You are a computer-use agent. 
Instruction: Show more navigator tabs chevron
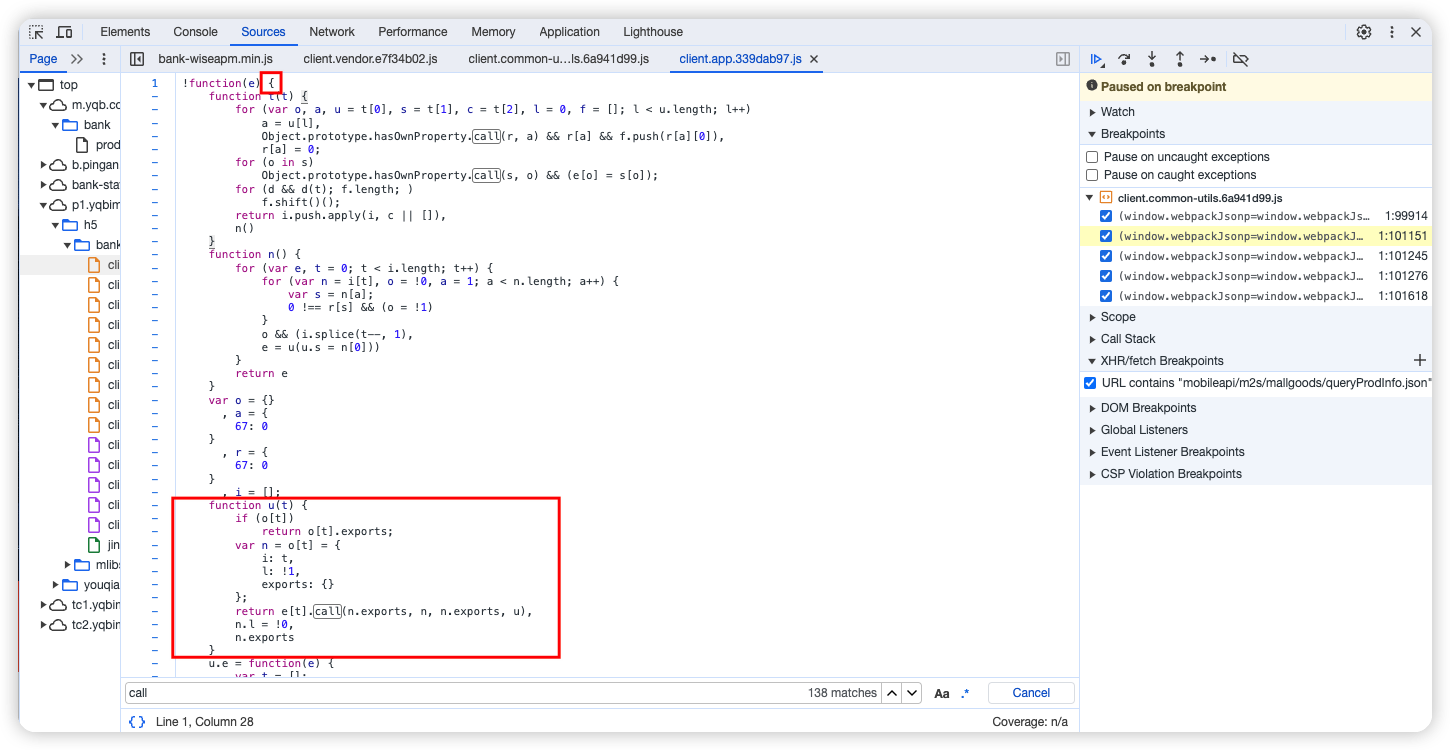click(x=77, y=59)
